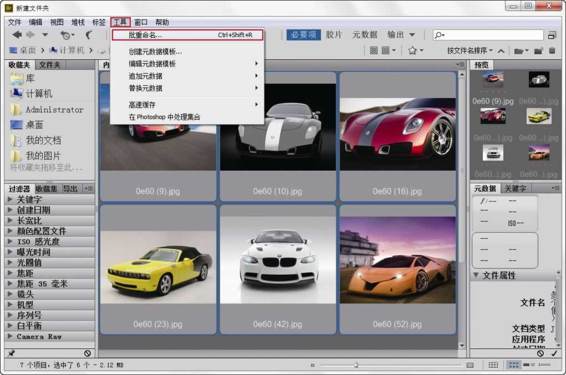This screenshot has height=375, width=566.
Task: Select 输出 workspace
Action: (396, 35)
